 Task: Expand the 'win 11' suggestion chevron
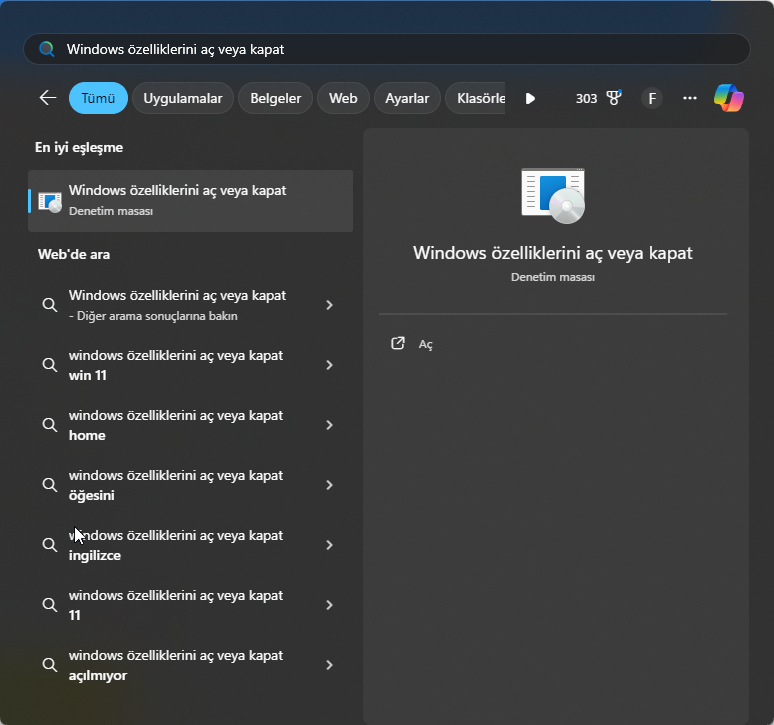tap(329, 365)
